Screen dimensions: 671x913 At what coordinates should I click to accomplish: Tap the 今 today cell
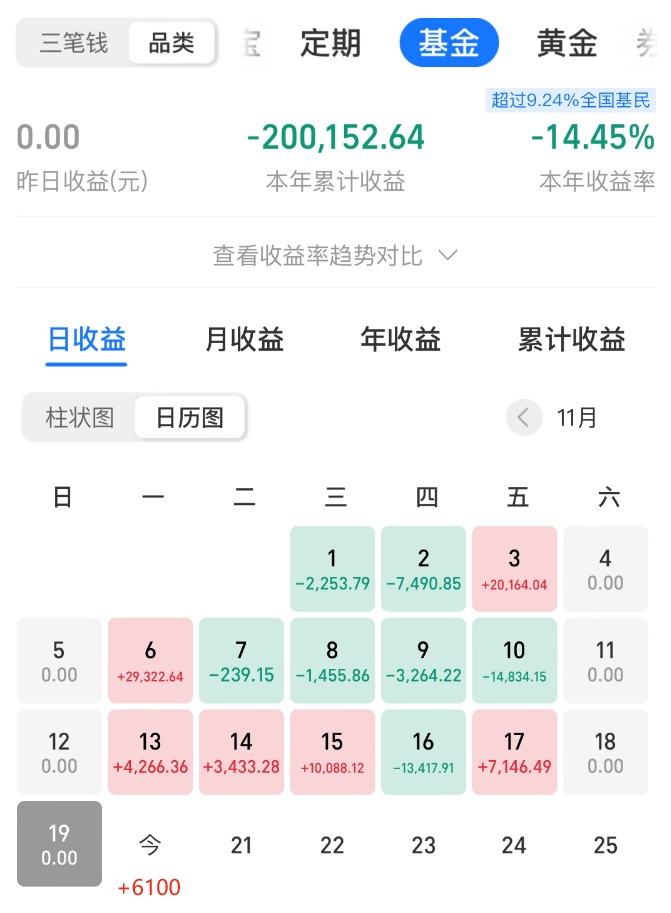(150, 844)
